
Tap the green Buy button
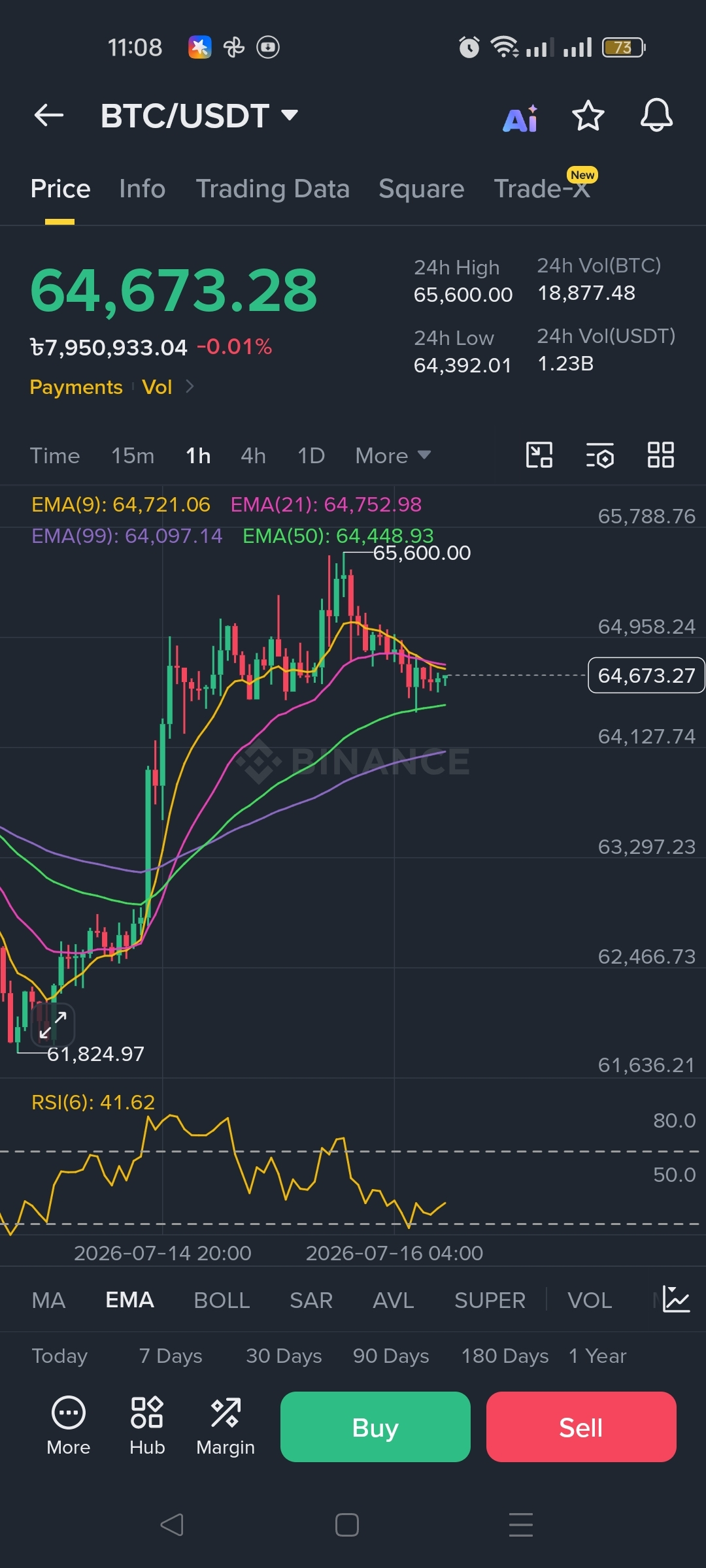pos(375,1427)
